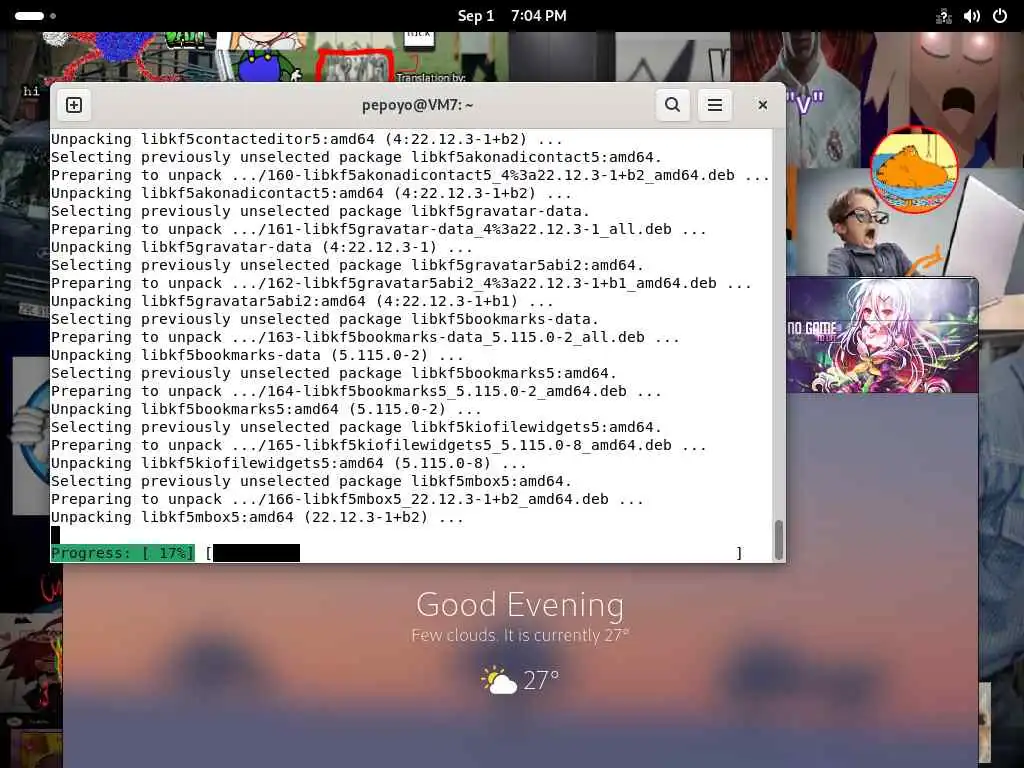Click line 'Unpacking libkf5gravatar5abi2:amd64'
1024x768 pixels.
pos(302,301)
